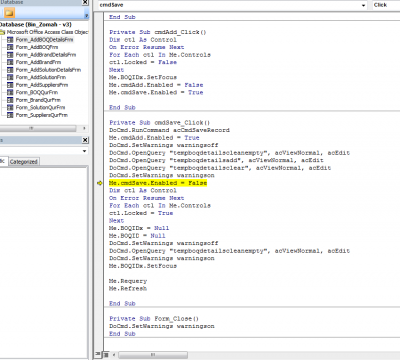Select Form_AddBOQFrm in project tree
Viewport: 400px width, 360px height.
pyautogui.click(x=37, y=47)
